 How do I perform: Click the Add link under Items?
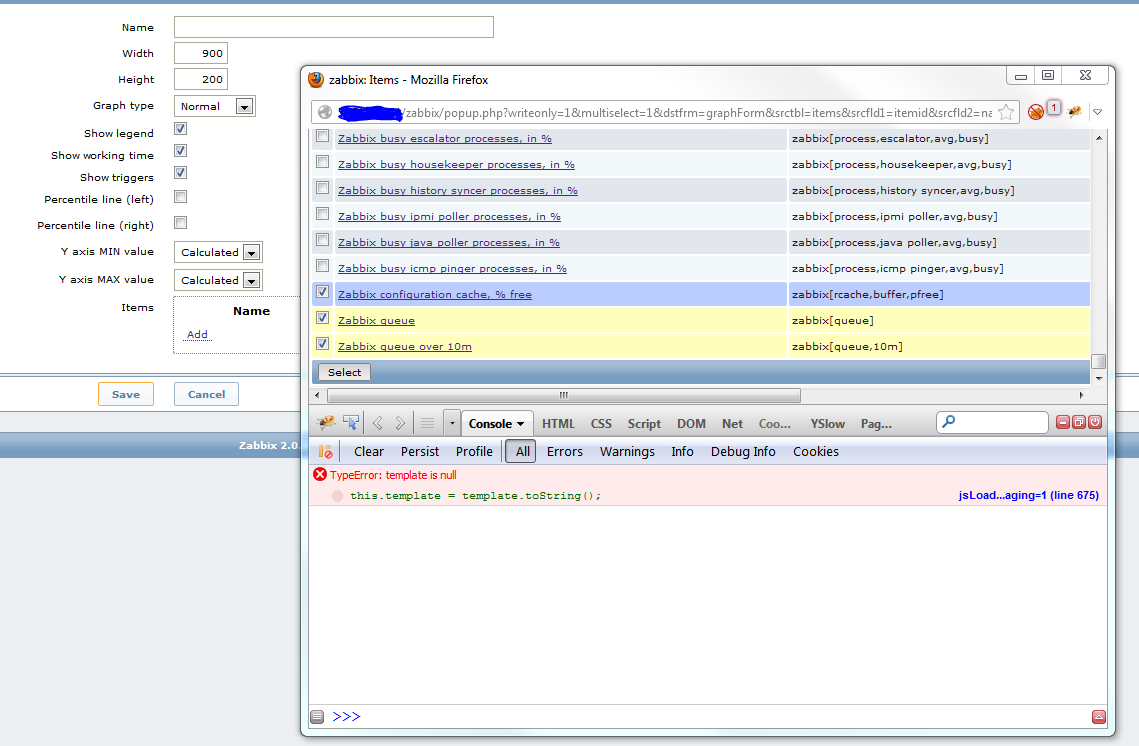(x=198, y=334)
